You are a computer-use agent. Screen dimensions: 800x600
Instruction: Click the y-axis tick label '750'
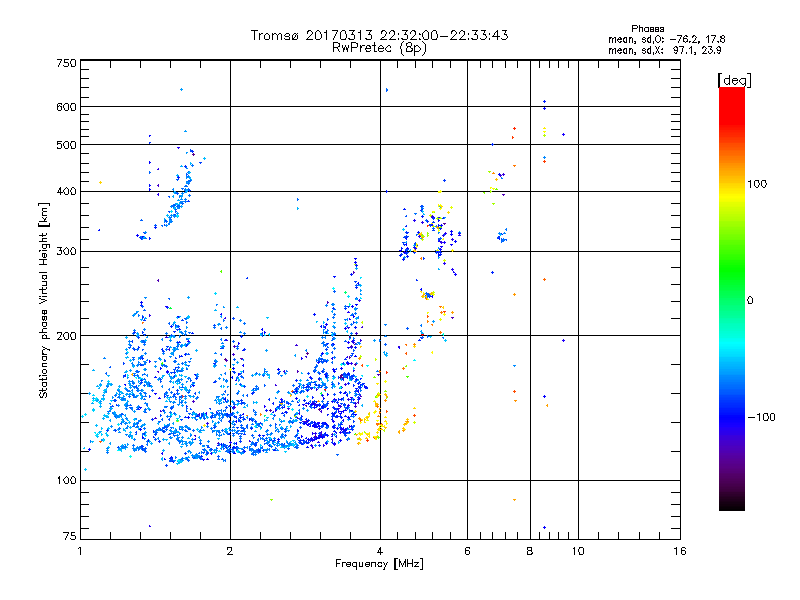point(67,63)
